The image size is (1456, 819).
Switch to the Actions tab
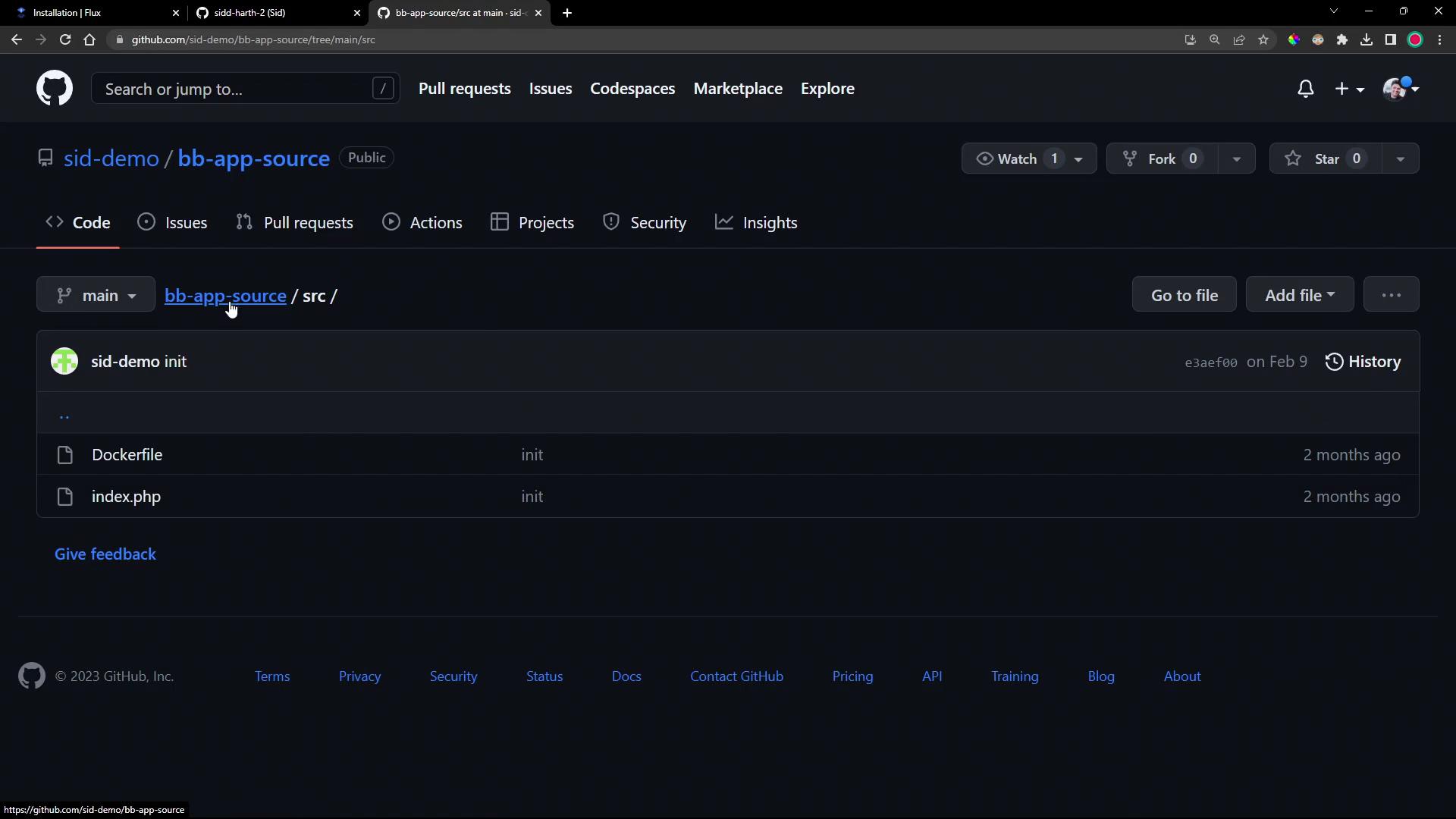422,223
